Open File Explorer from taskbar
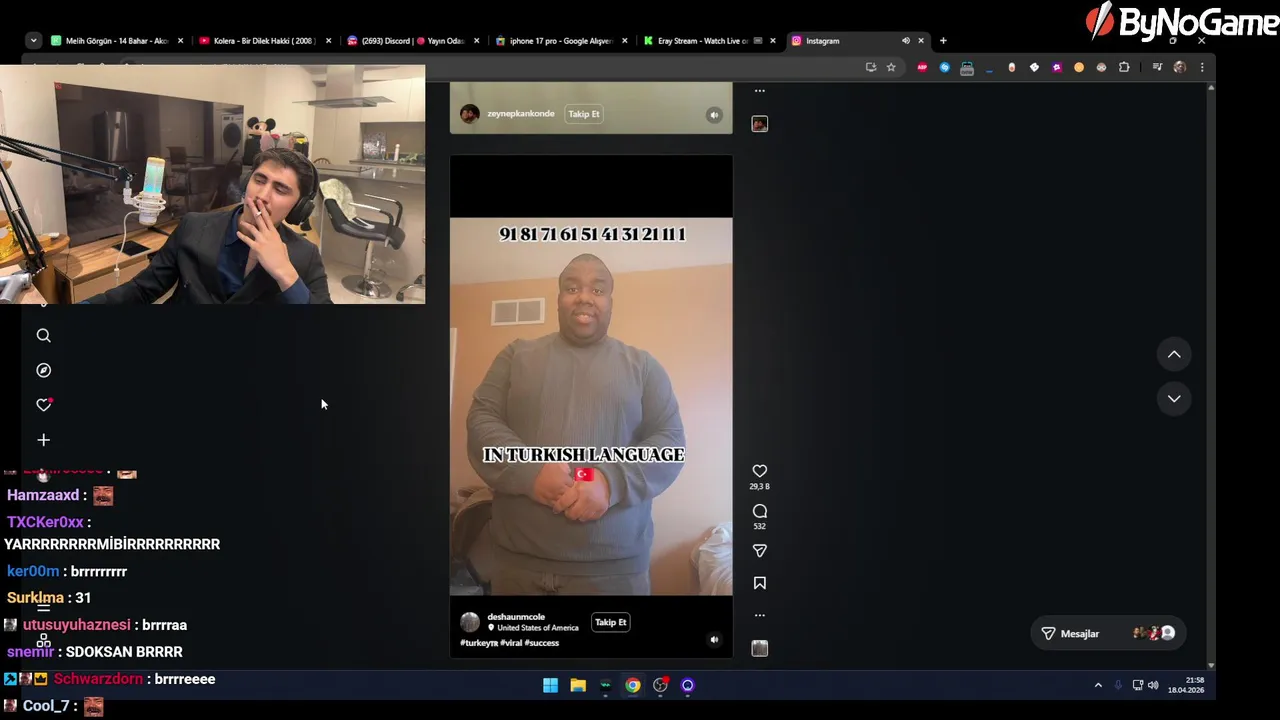The height and width of the screenshot is (720, 1280). click(x=578, y=685)
